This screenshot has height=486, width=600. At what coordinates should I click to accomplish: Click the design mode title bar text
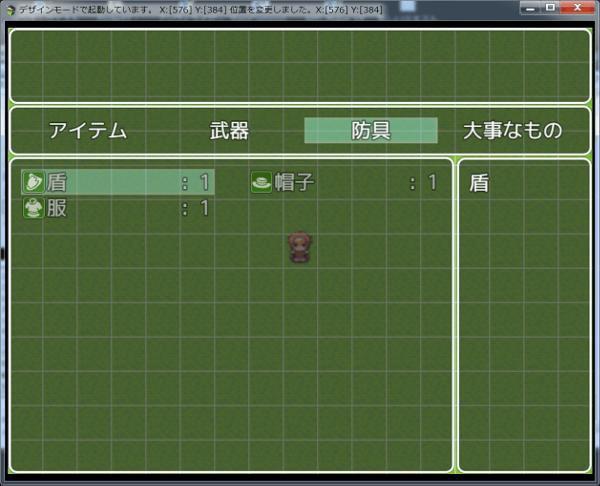click(201, 10)
